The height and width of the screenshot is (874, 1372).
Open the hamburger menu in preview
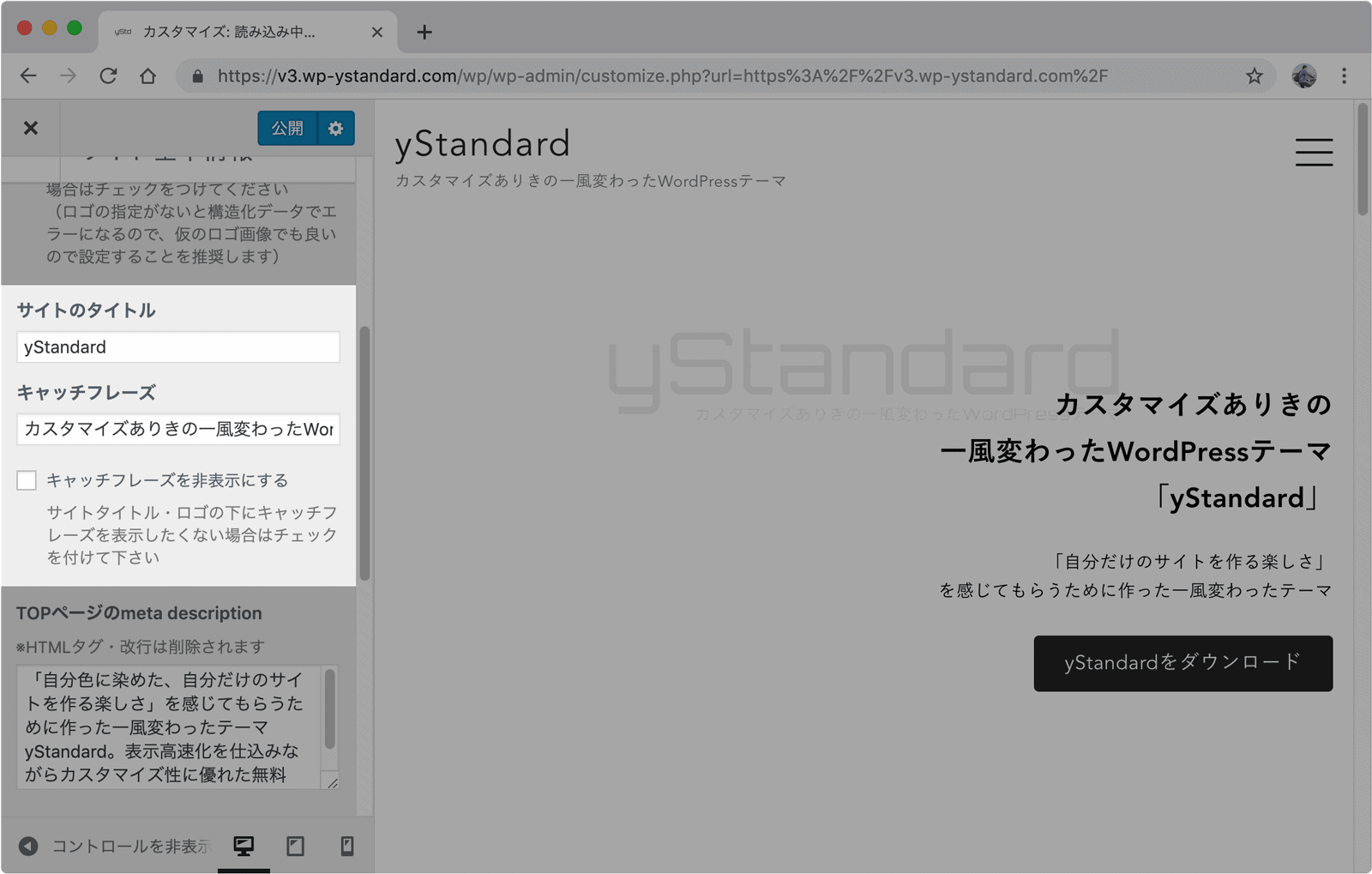(1314, 152)
